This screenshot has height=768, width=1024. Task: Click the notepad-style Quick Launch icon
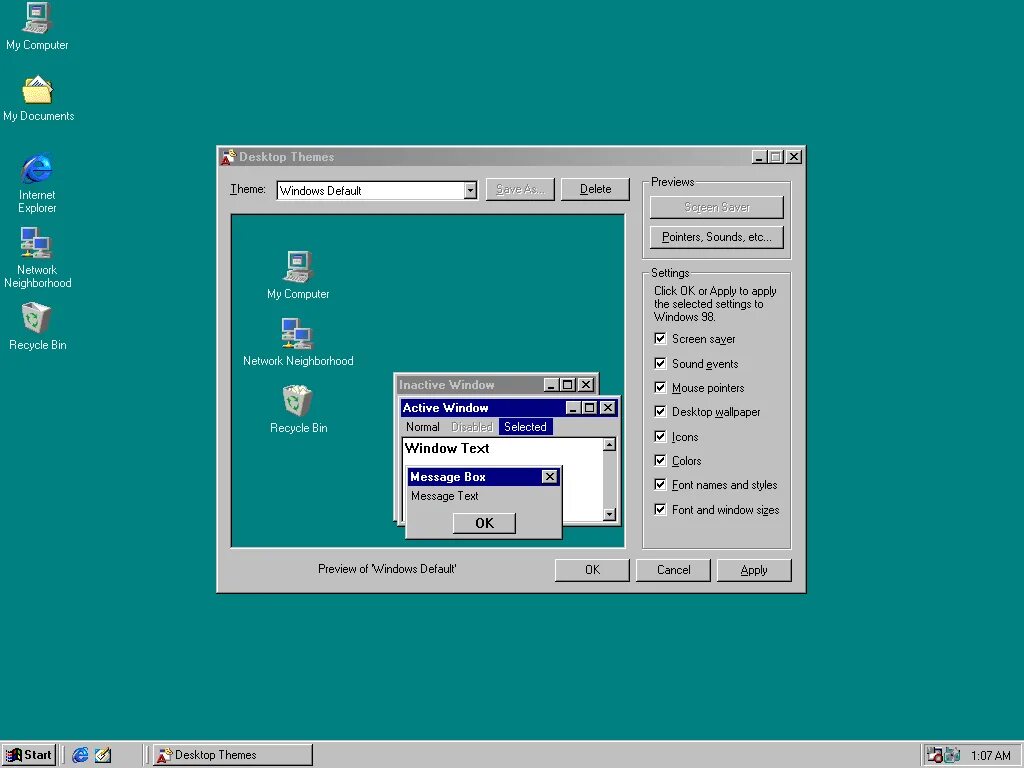[x=103, y=755]
